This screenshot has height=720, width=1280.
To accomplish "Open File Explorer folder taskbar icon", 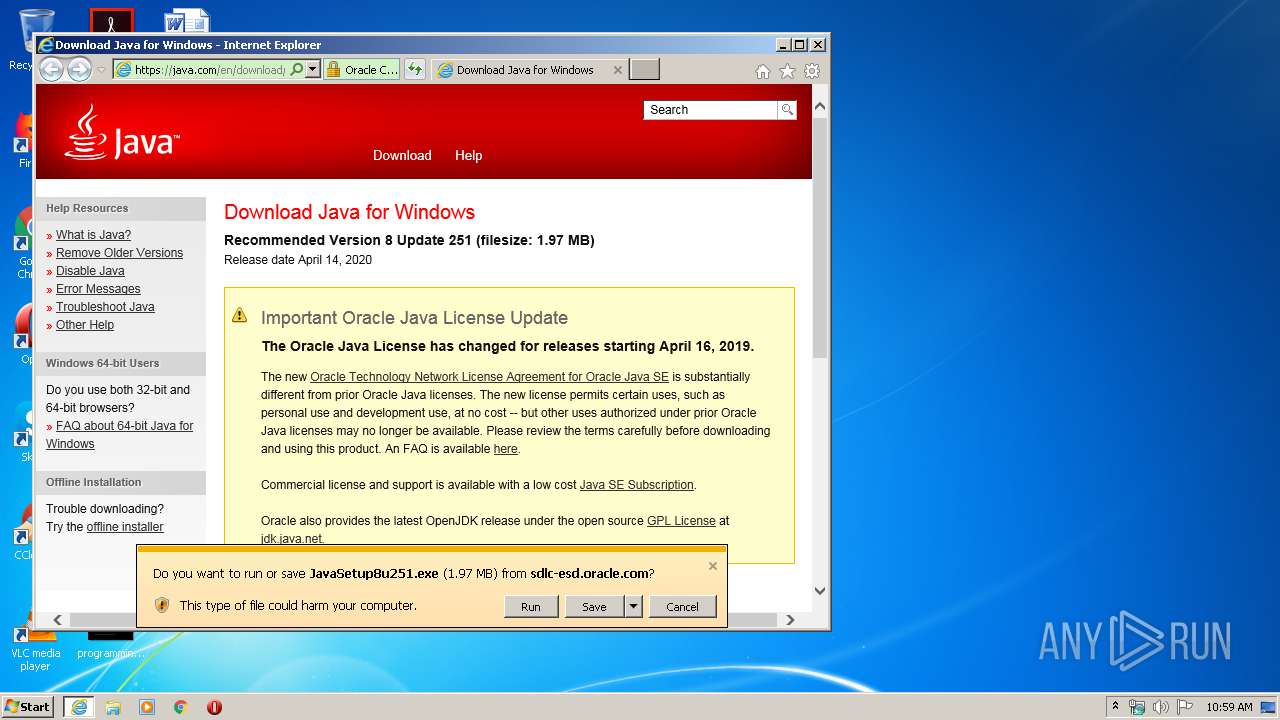I will coord(113,707).
